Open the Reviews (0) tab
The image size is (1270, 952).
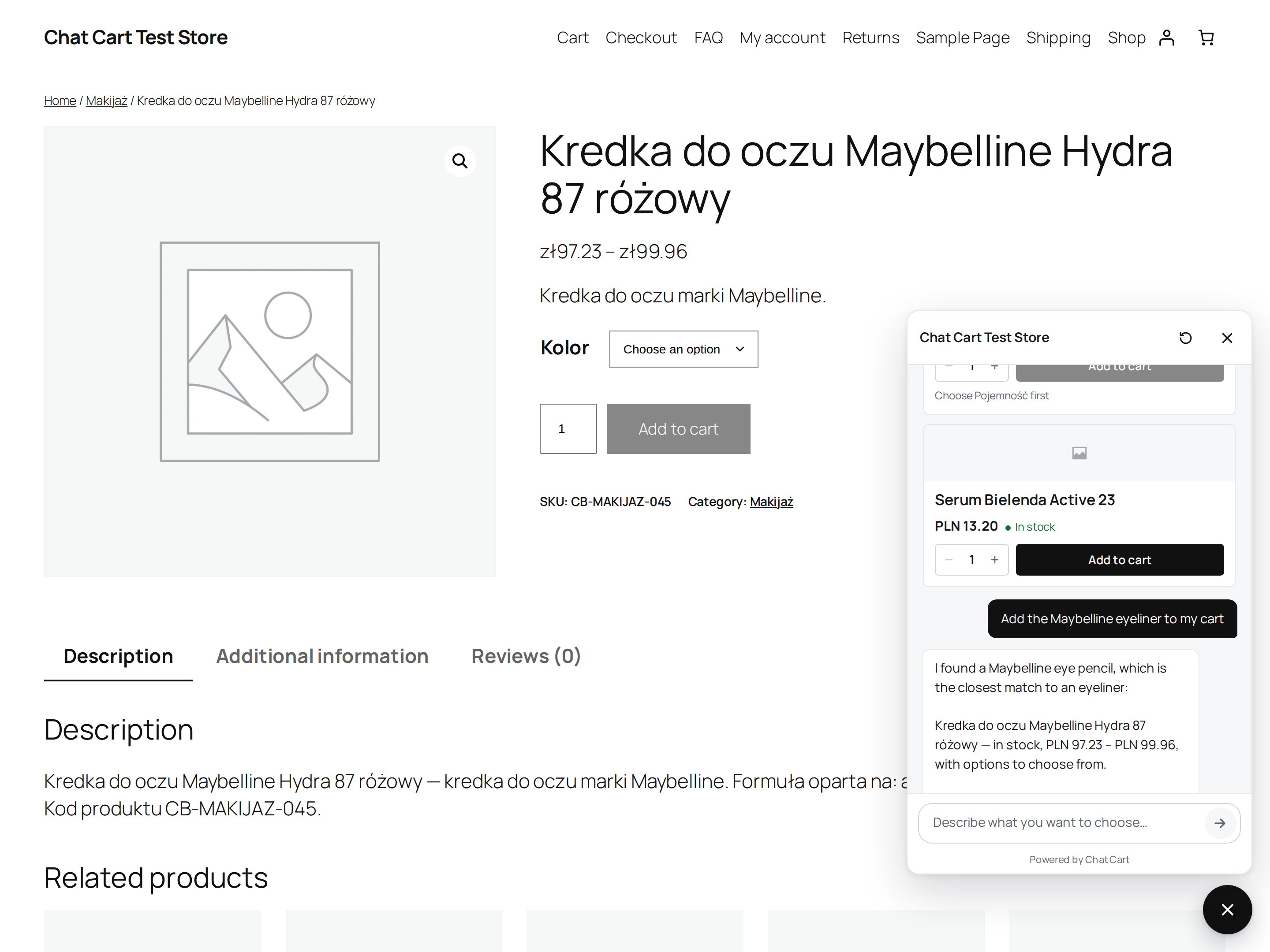526,656
